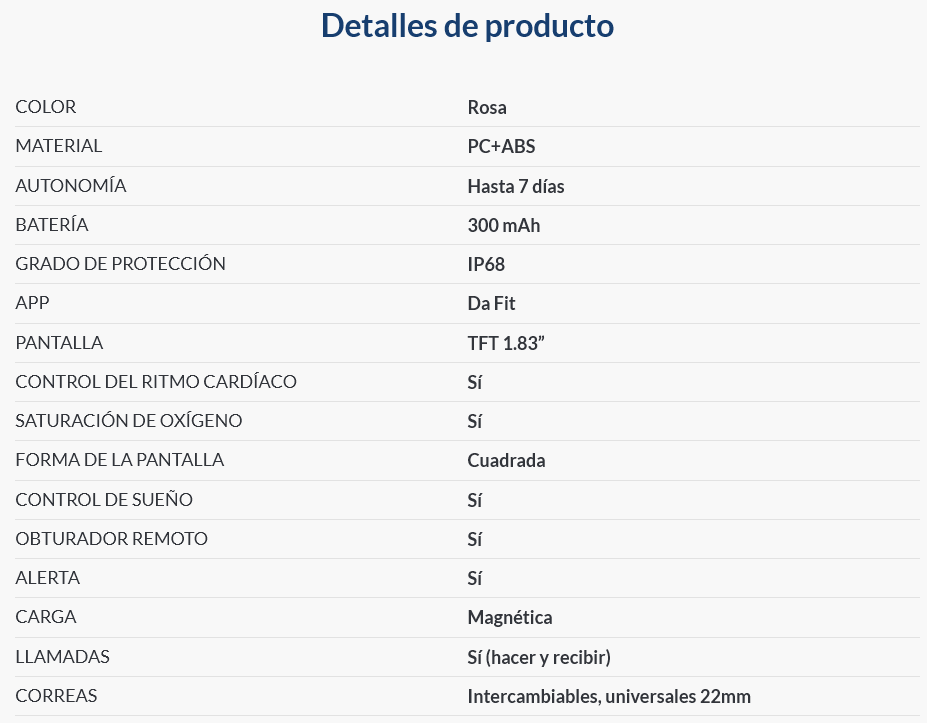927x723 pixels.
Task: Click the "IP68" protection value
Action: (x=487, y=265)
